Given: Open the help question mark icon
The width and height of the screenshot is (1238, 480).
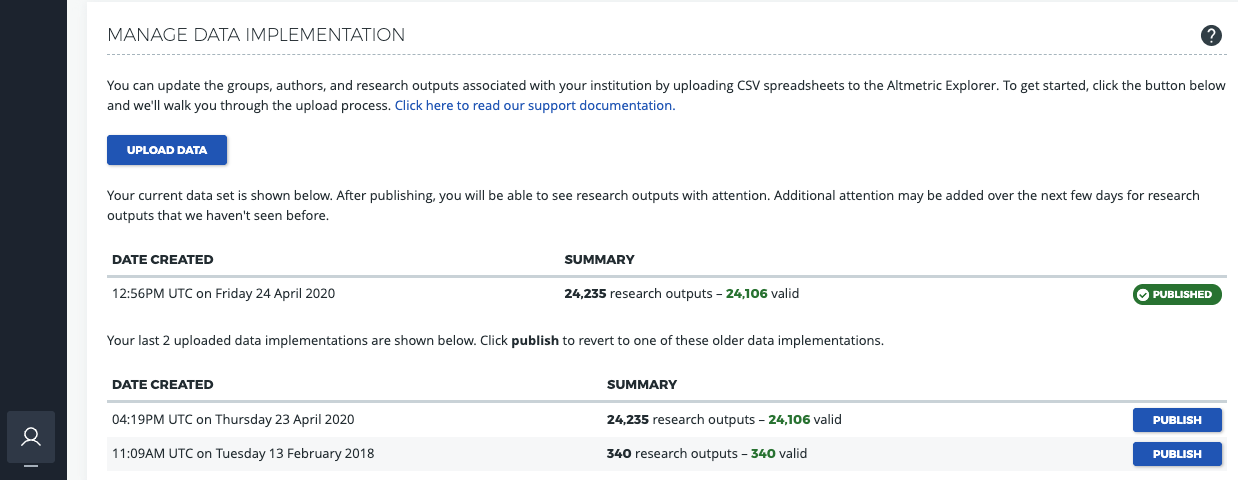Looking at the screenshot, I should [x=1211, y=36].
